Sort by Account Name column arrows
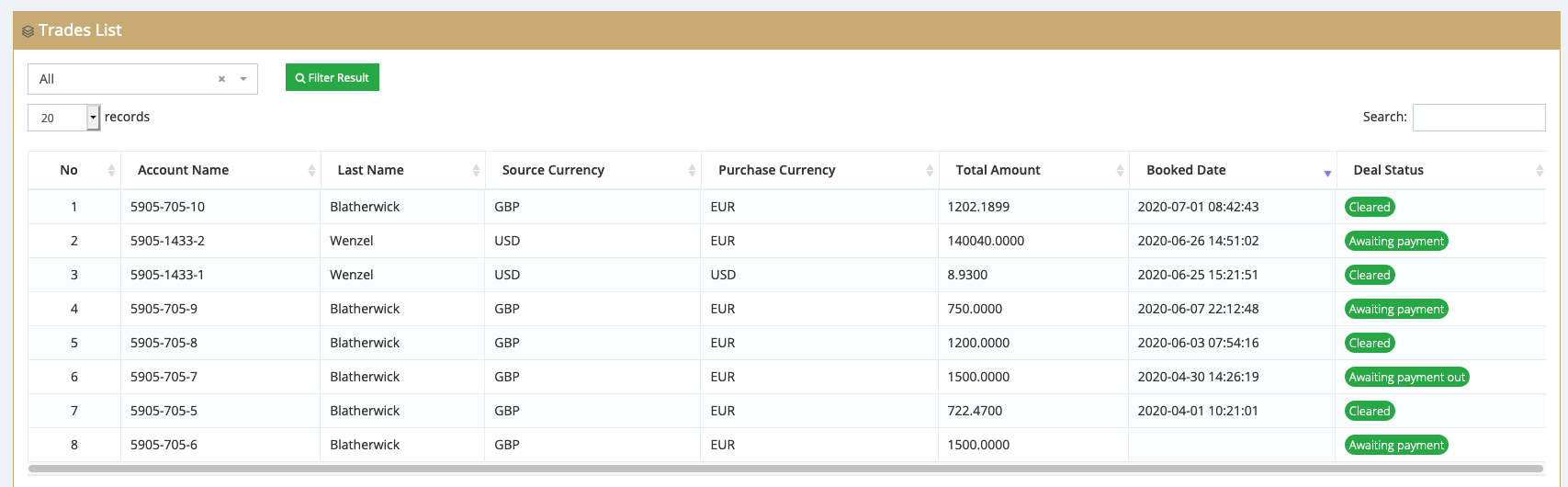Image resolution: width=1568 pixels, height=487 pixels. tap(311, 170)
